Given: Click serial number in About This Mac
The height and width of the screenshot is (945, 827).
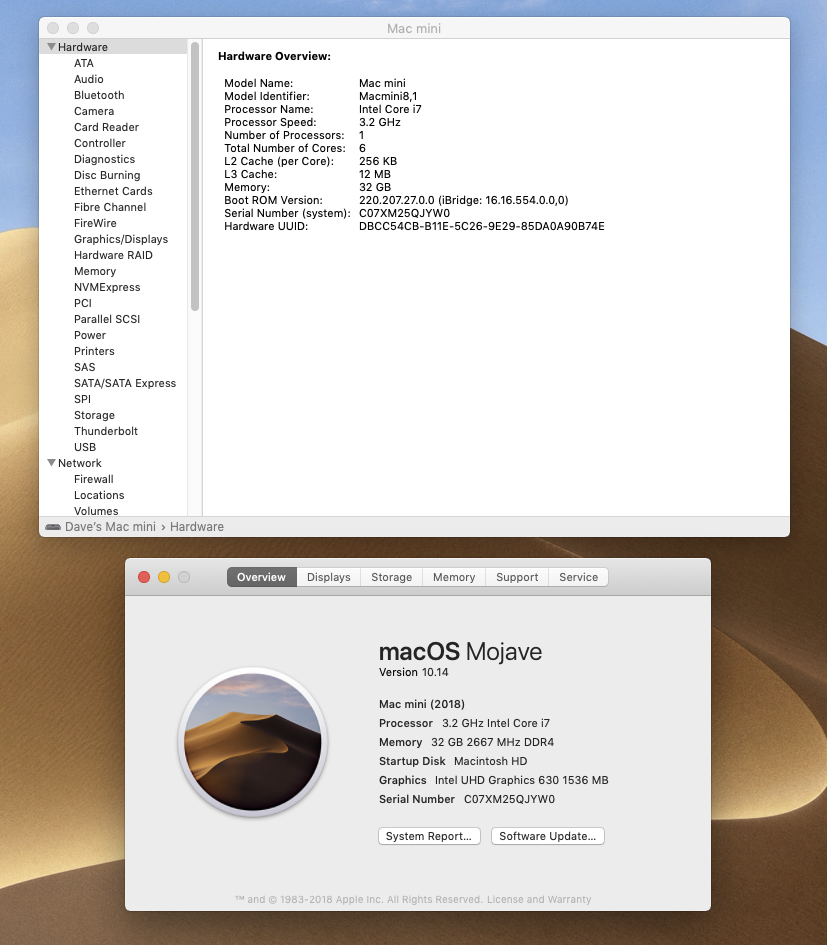Looking at the screenshot, I should [x=509, y=799].
